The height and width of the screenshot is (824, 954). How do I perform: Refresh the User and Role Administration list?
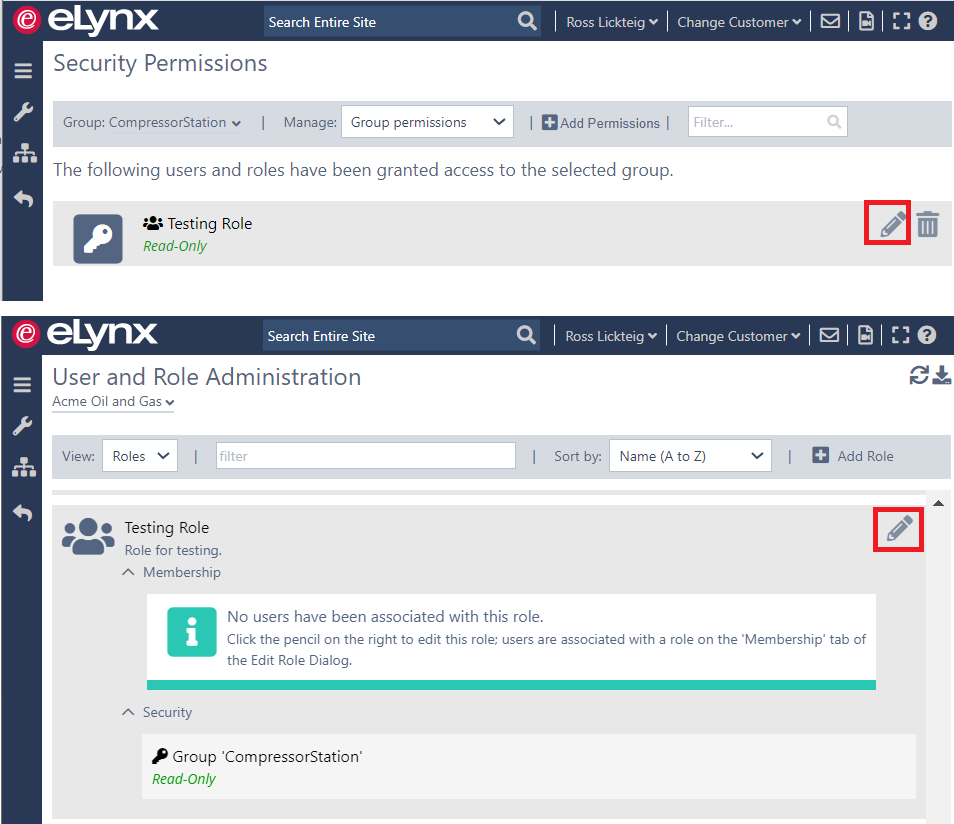(x=919, y=375)
